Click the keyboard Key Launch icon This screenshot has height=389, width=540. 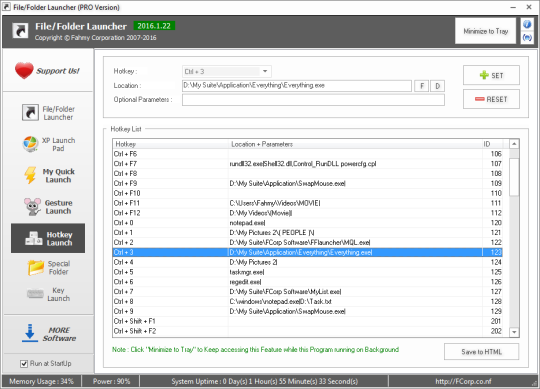click(35, 294)
